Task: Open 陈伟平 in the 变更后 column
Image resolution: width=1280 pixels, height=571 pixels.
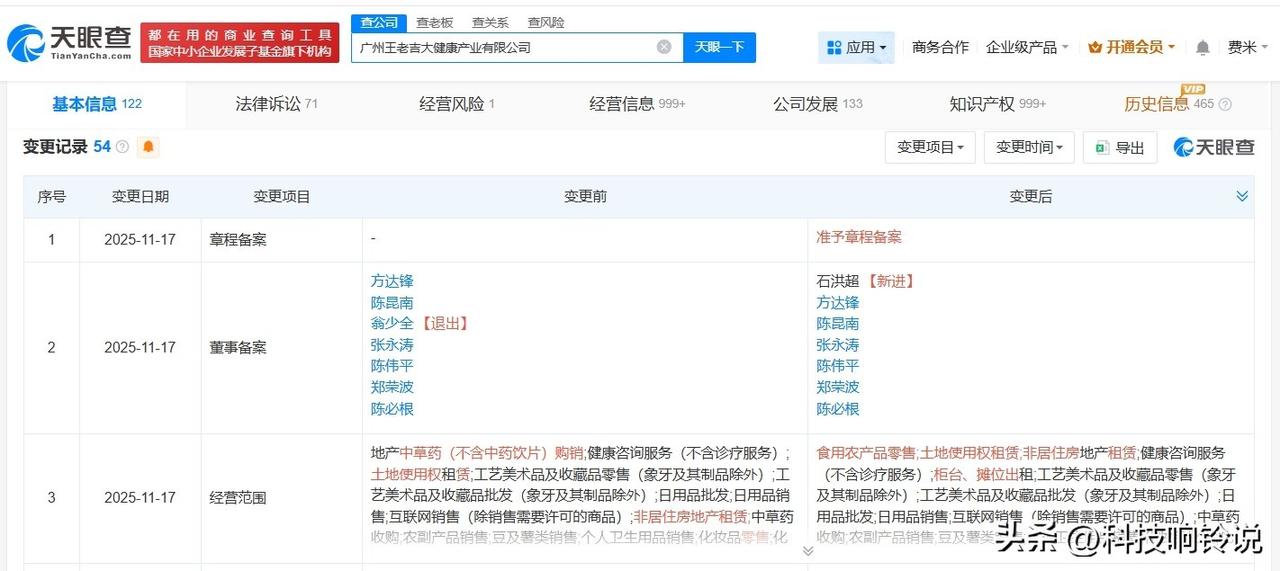Action: coord(838,366)
